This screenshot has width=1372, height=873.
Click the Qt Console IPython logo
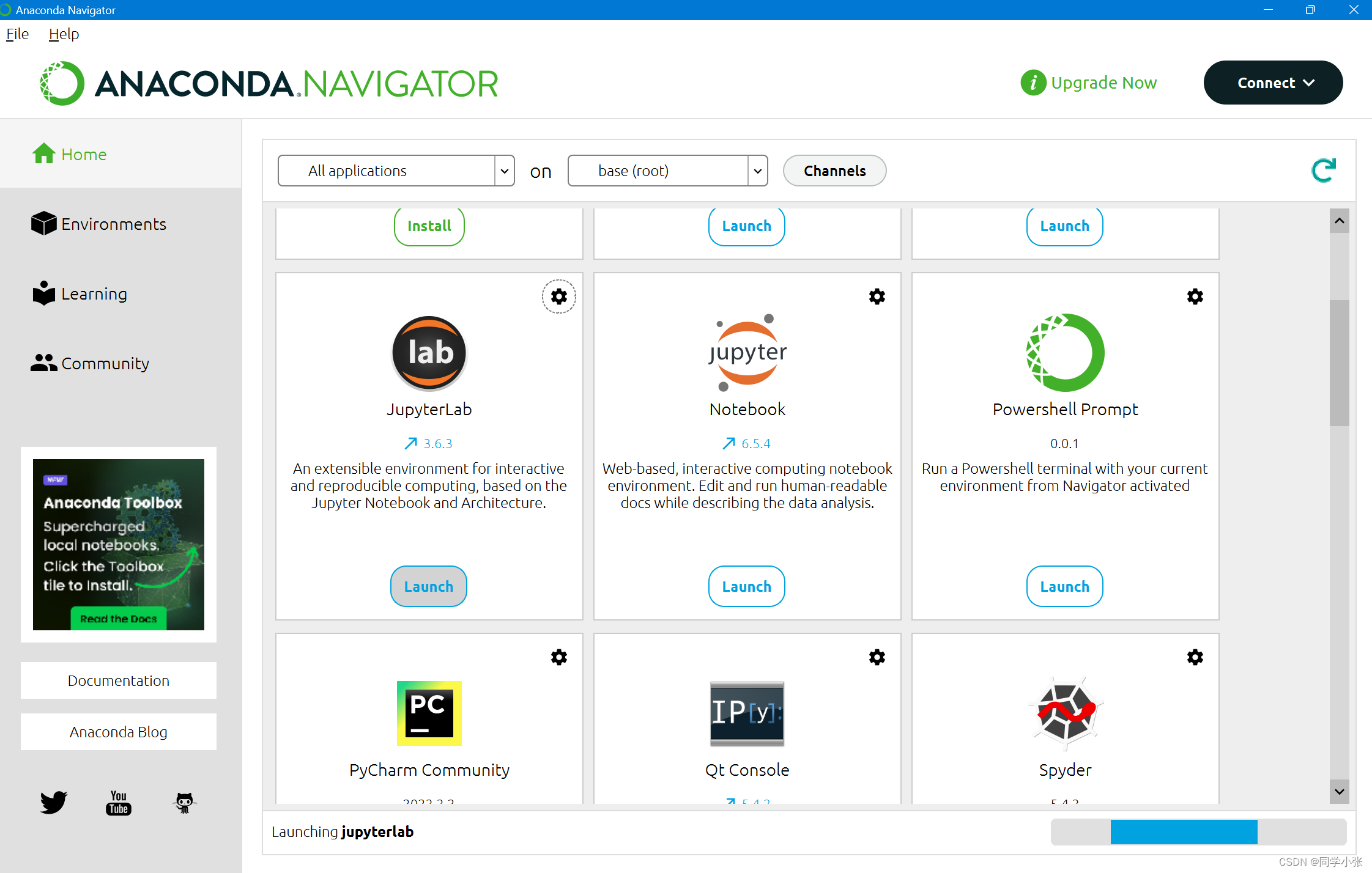point(747,713)
